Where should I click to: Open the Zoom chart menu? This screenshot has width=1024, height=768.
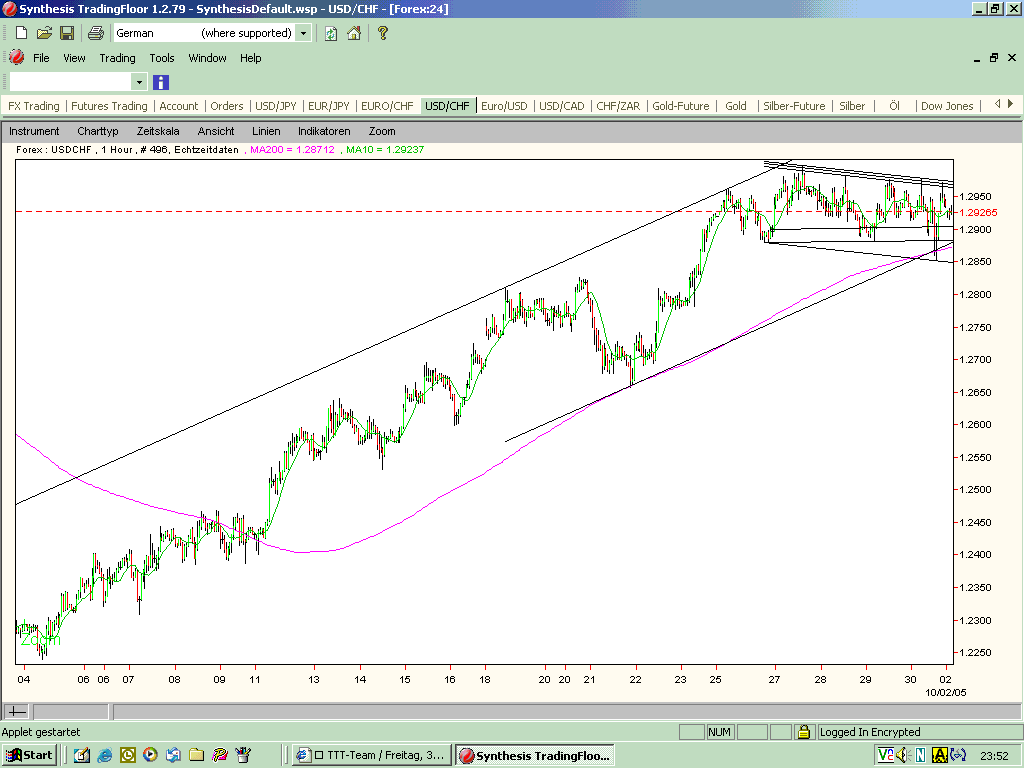[x=382, y=131]
